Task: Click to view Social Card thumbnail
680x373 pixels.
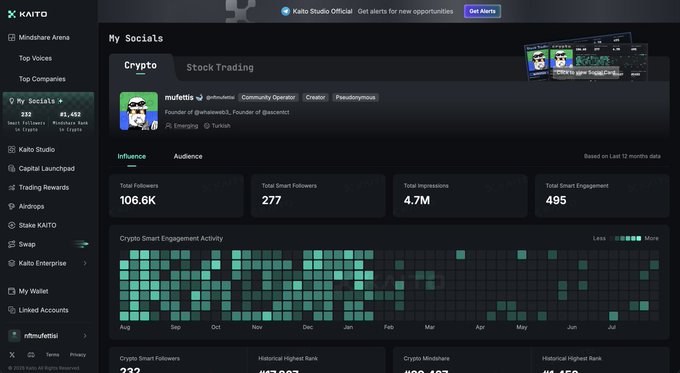Action: pos(586,56)
